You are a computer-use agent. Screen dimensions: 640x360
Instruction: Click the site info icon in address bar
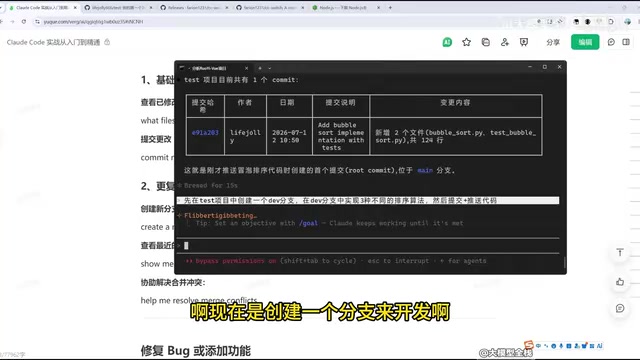click(37, 22)
